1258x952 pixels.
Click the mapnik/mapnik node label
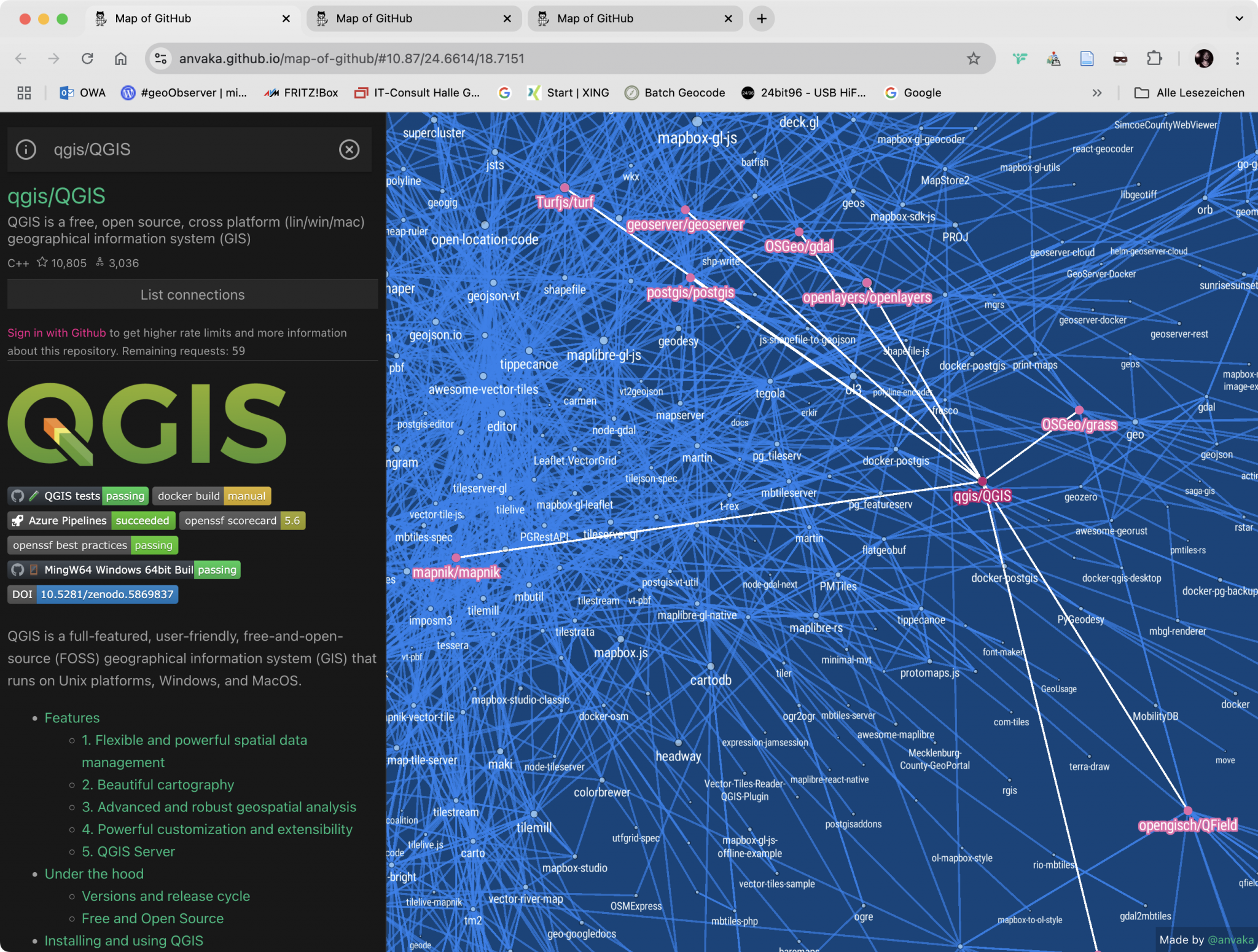456,572
